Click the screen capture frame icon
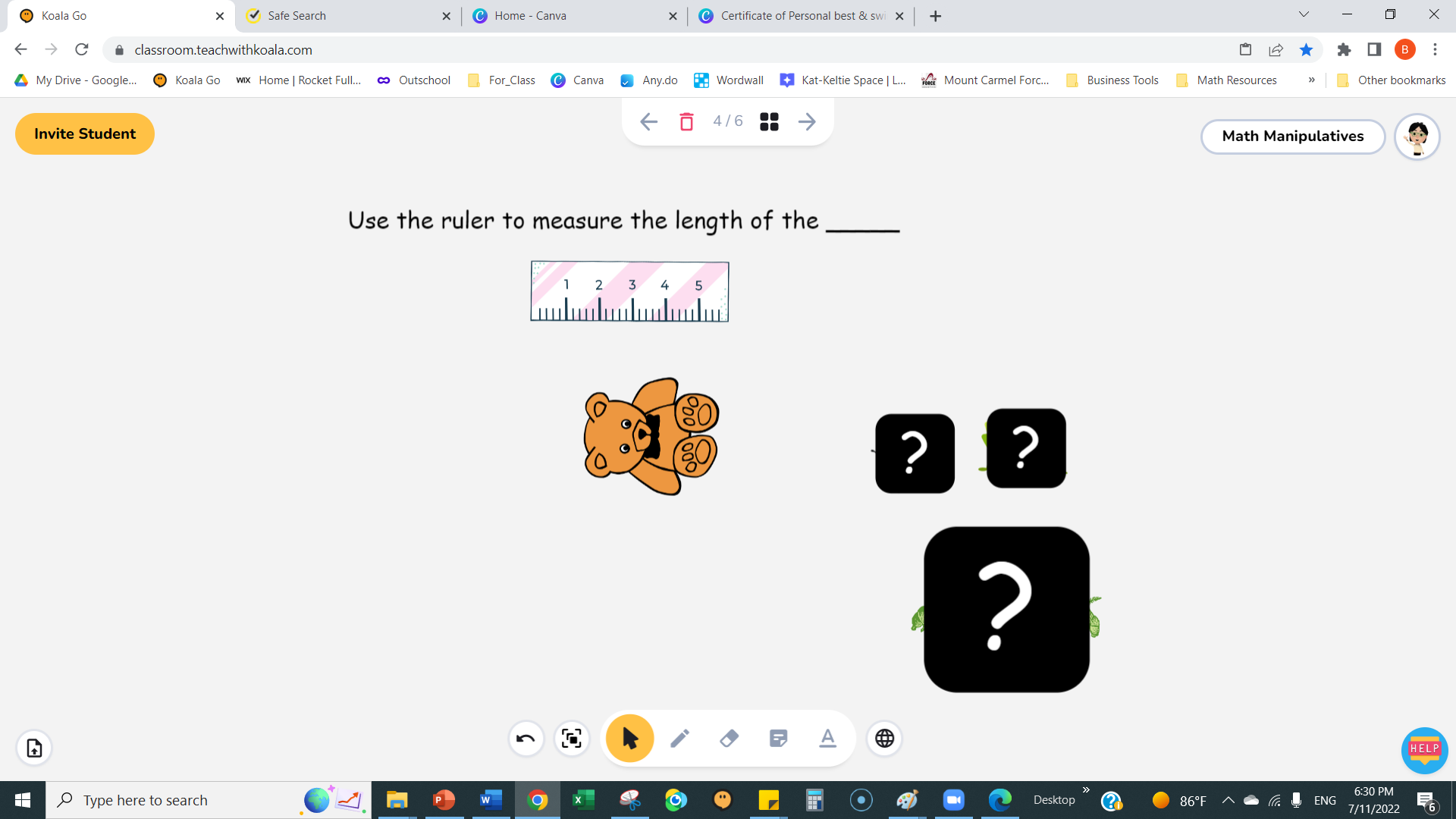The height and width of the screenshot is (819, 1456). click(x=572, y=738)
